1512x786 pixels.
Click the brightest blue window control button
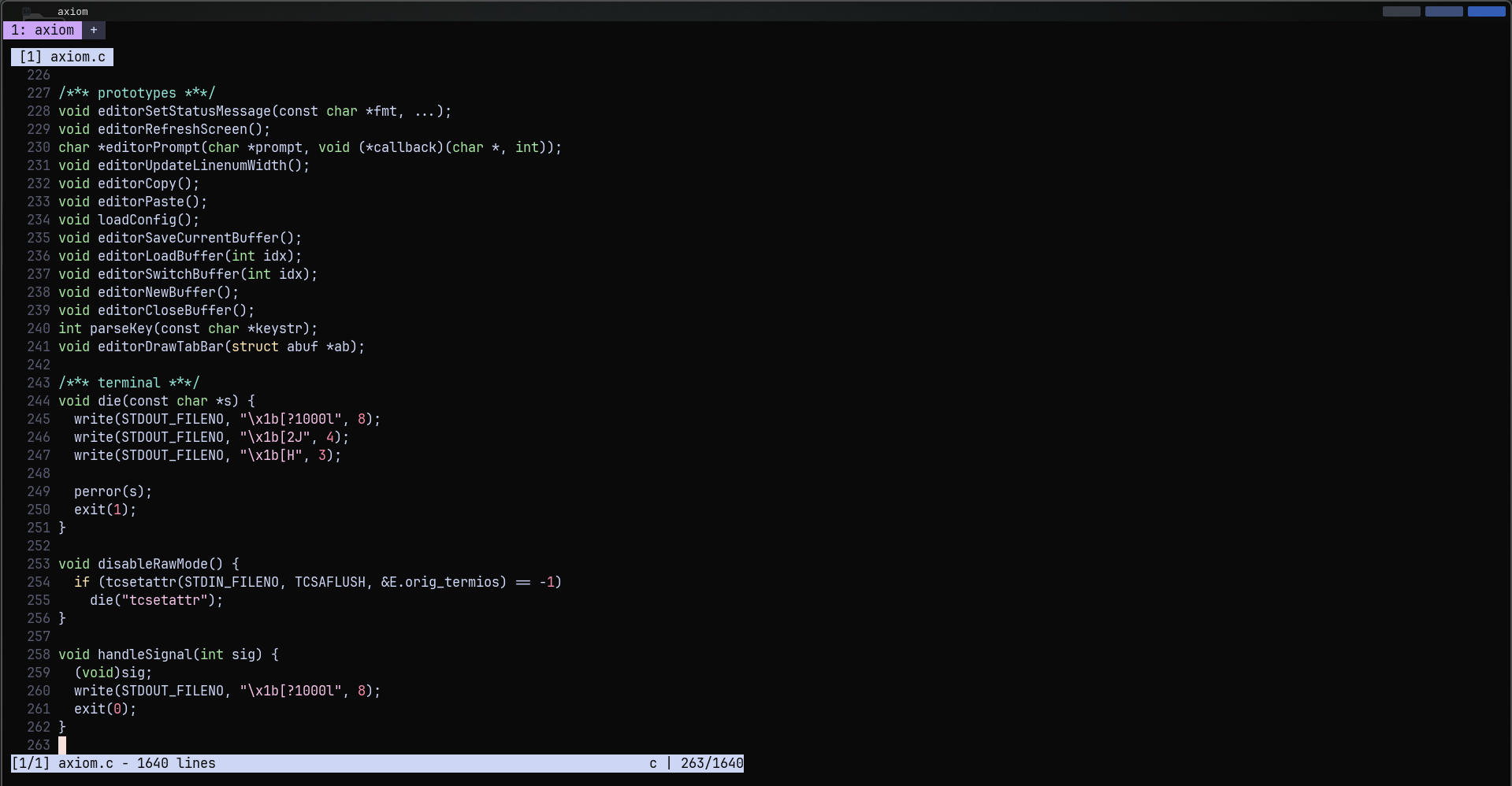[1486, 11]
